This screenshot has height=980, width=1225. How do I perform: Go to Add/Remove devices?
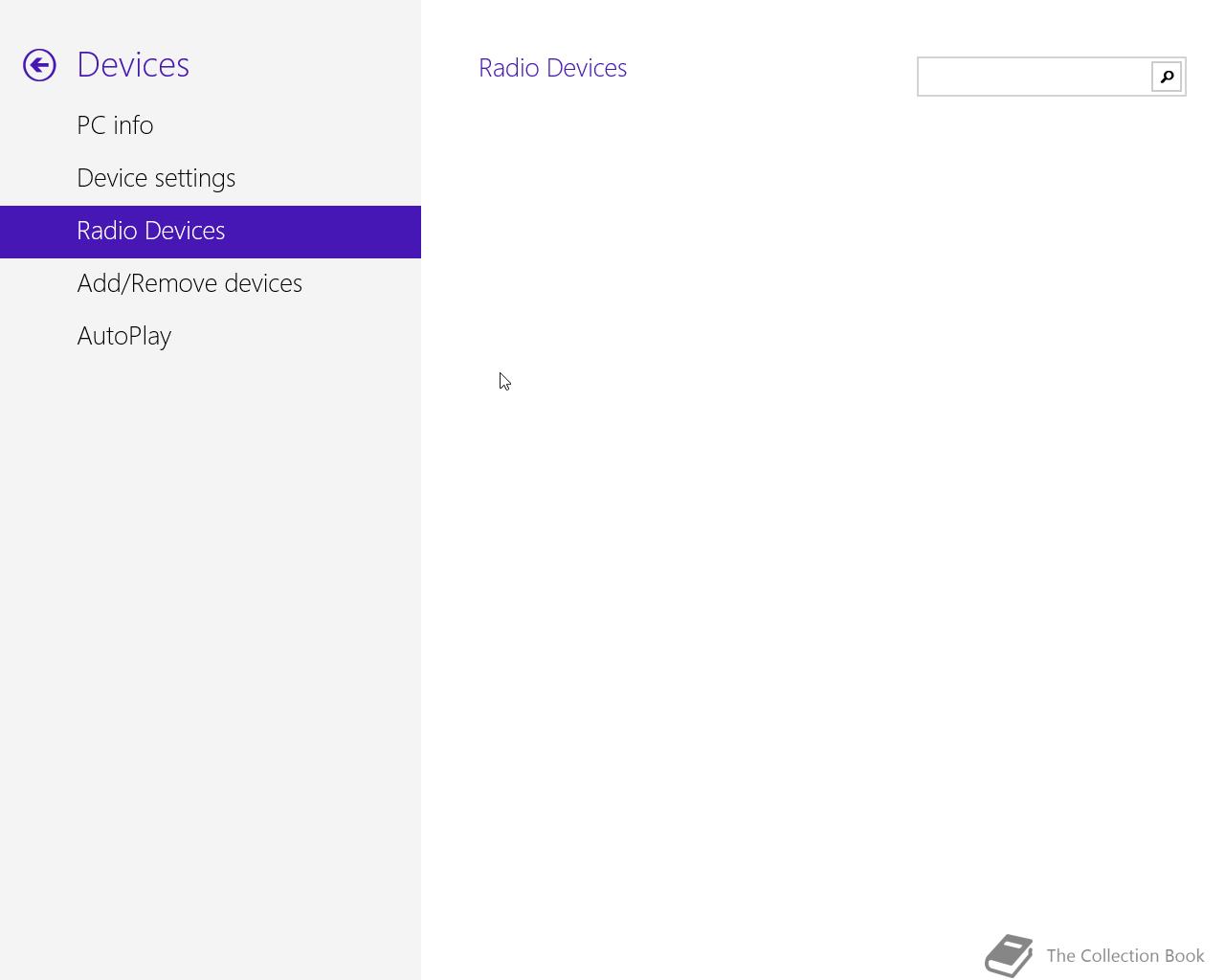pyautogui.click(x=211, y=284)
